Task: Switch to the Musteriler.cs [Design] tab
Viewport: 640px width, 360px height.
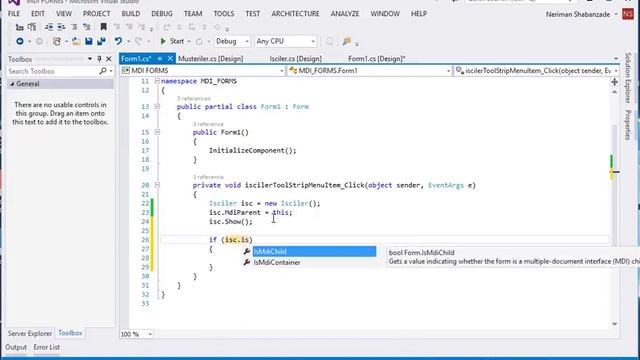Action: [211, 59]
